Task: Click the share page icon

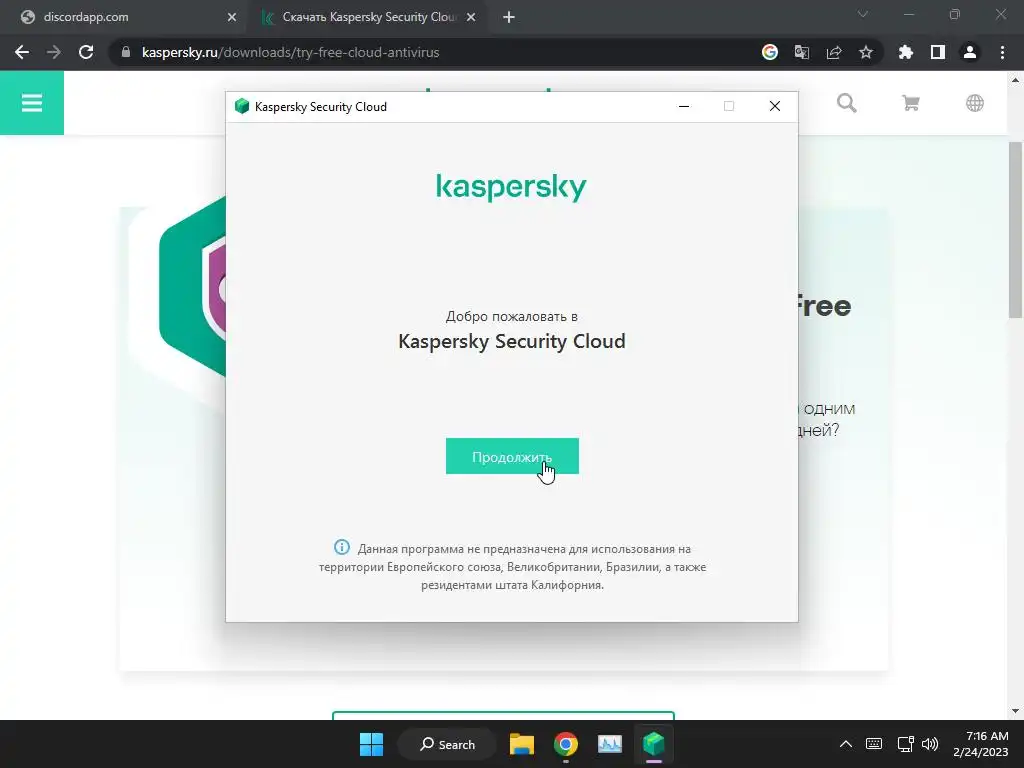Action: 833,52
